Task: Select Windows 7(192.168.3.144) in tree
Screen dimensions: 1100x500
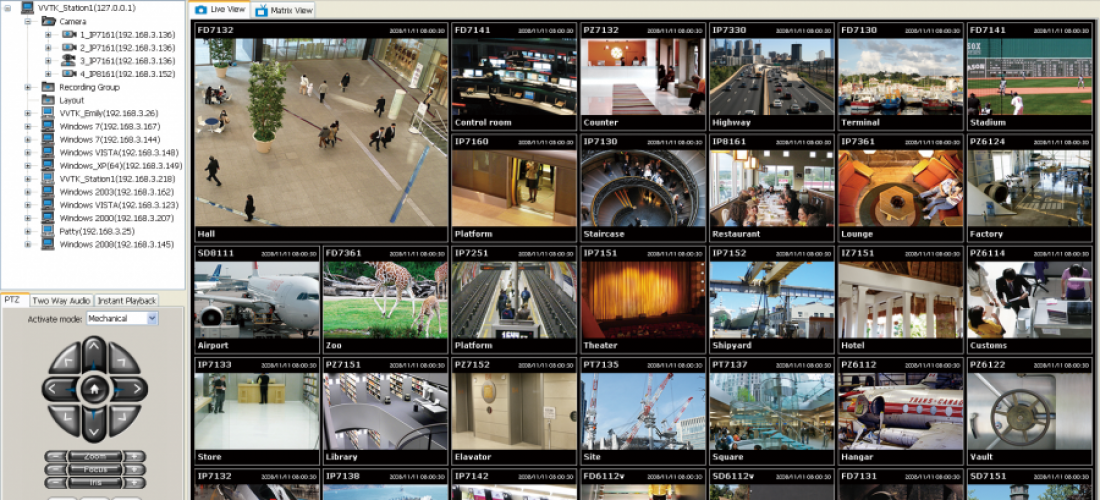Action: (x=109, y=140)
